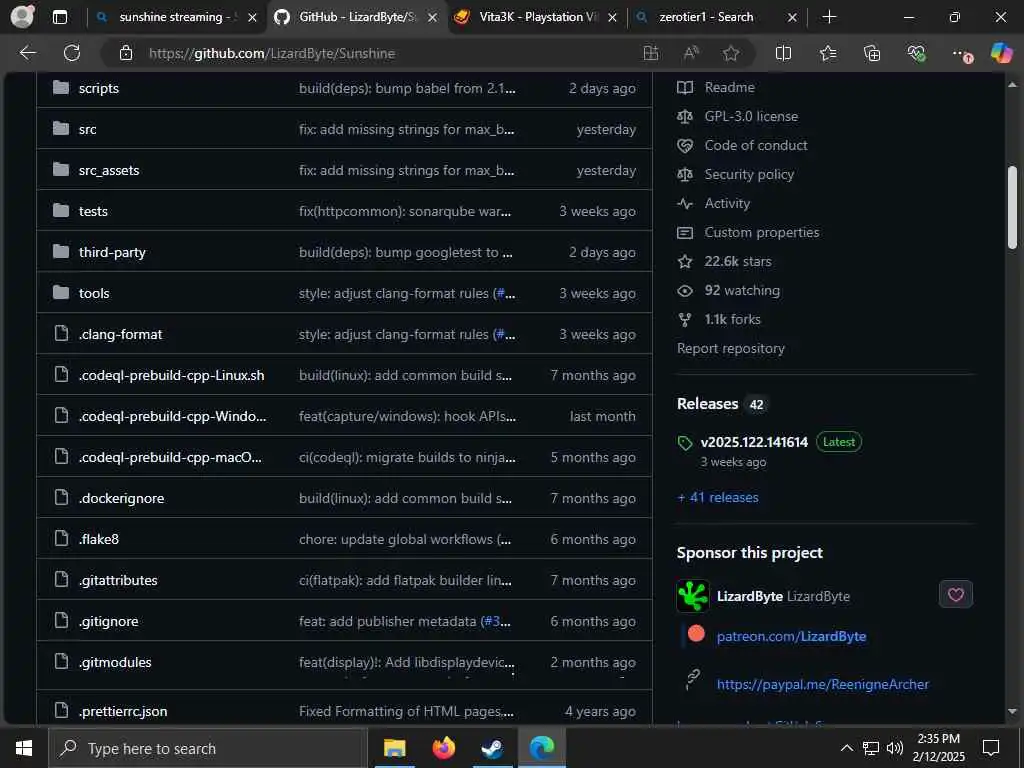Click the browser profile avatar
1024x768 pixels.
pos(22,17)
